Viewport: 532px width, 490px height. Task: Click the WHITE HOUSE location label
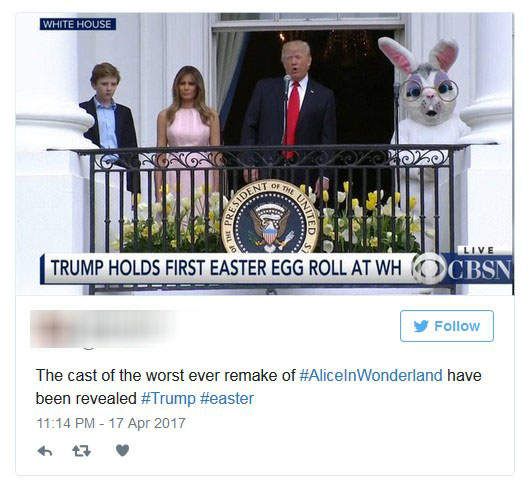pos(78,24)
